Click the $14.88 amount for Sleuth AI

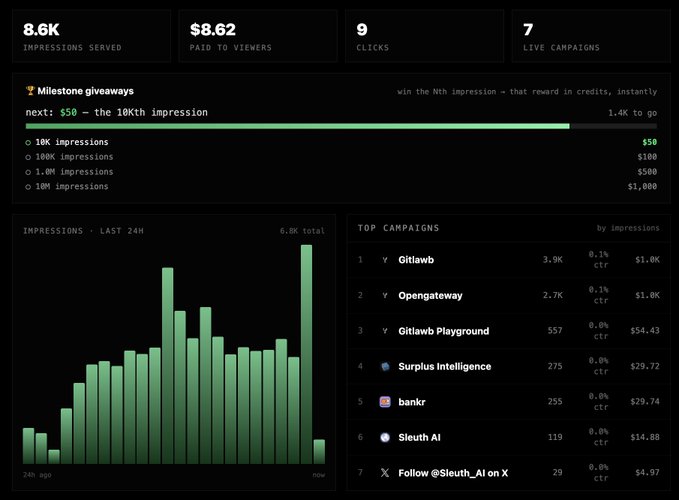click(645, 437)
